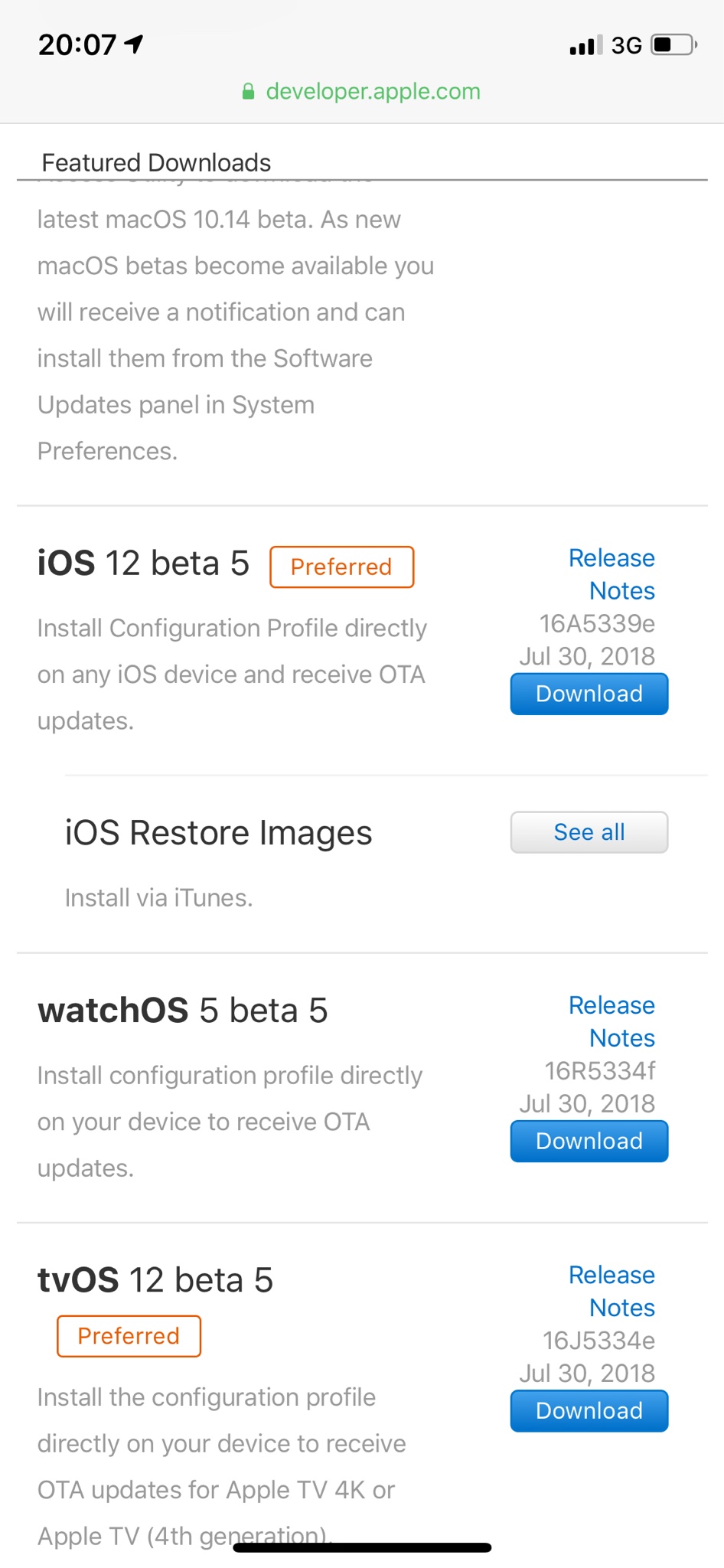Download watchOS 5 beta 5 profile

589,1141
